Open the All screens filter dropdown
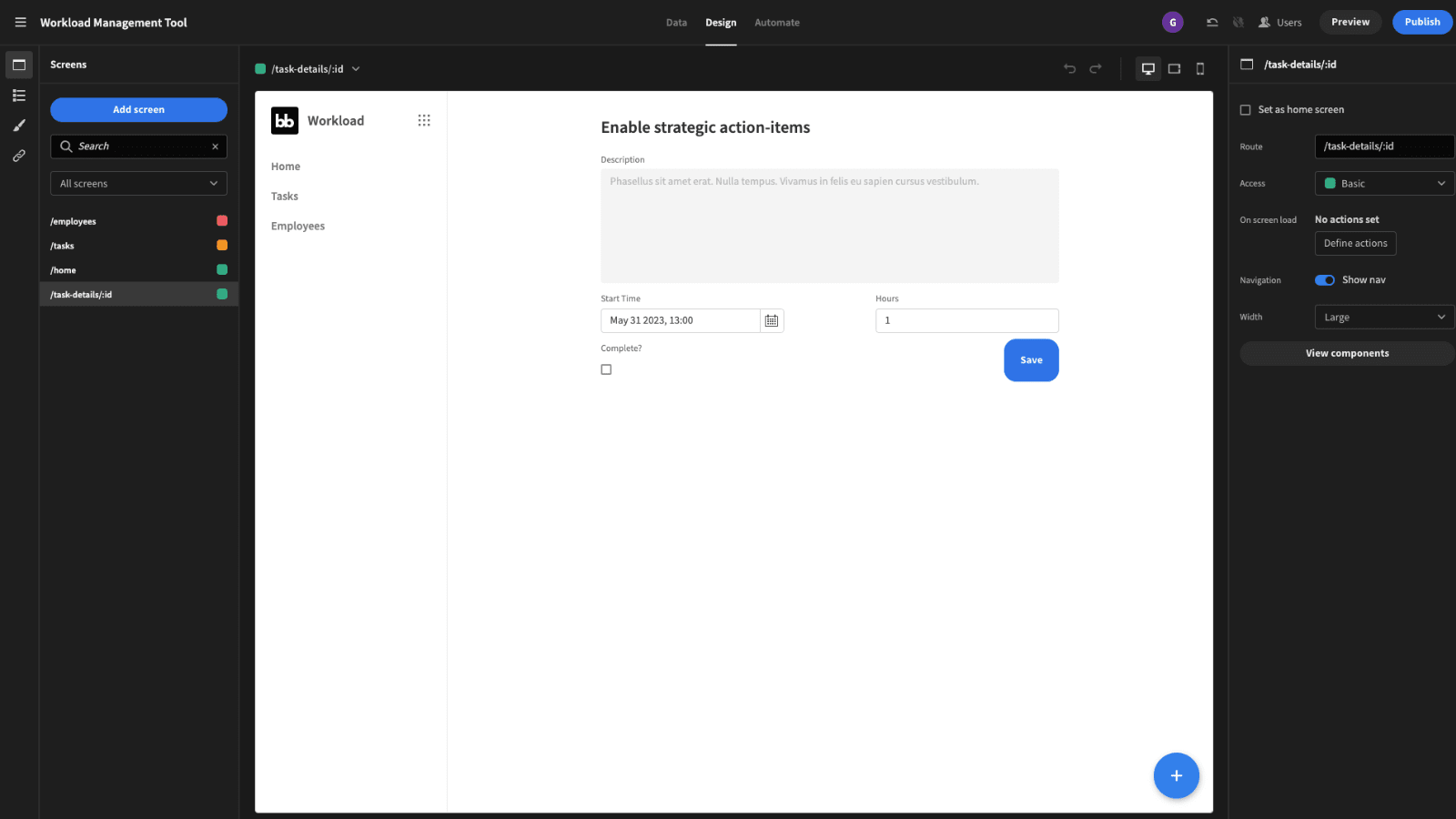Image resolution: width=1456 pixels, height=819 pixels. pos(138,184)
